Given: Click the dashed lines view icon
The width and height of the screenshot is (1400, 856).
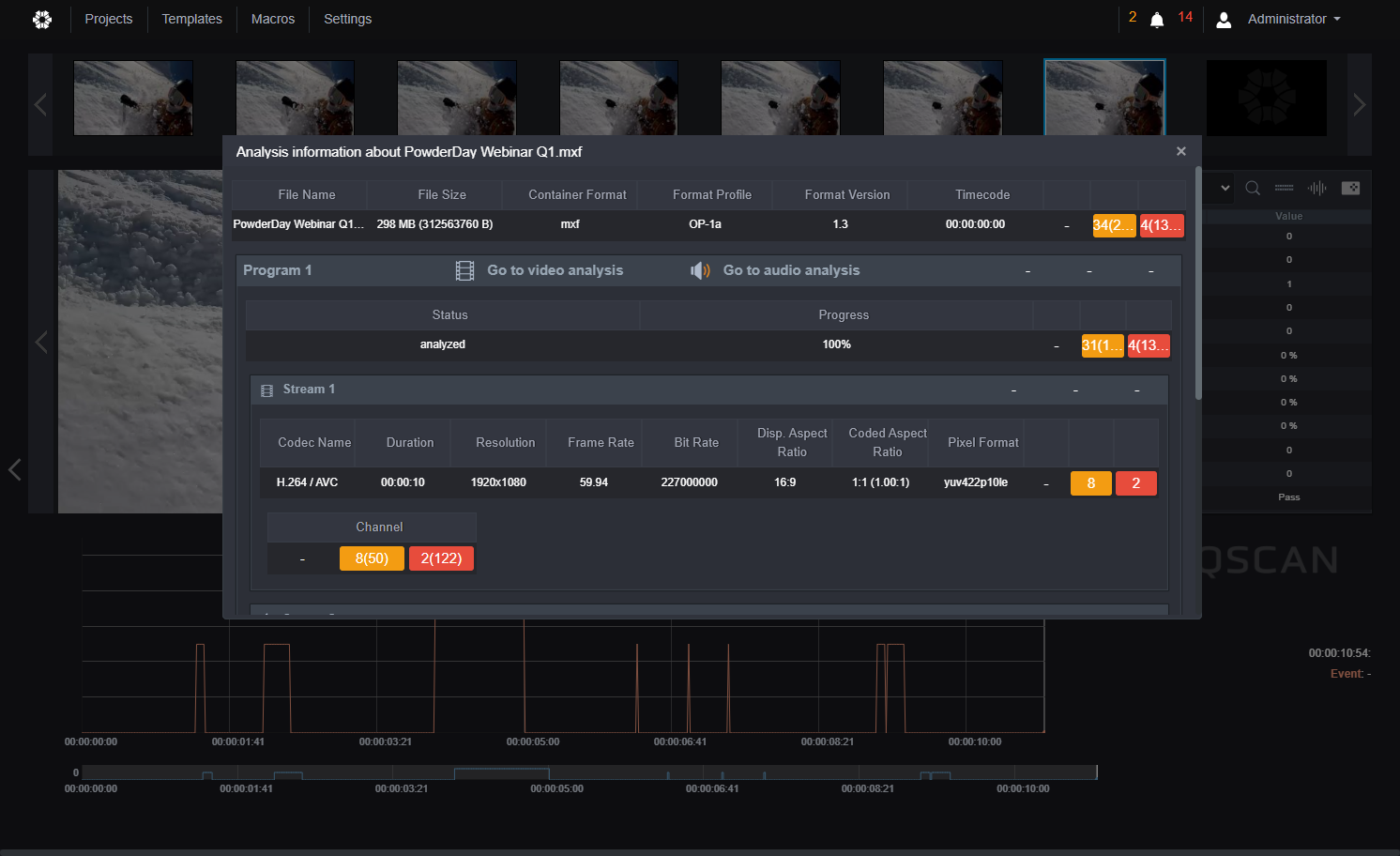Looking at the screenshot, I should [x=1284, y=188].
